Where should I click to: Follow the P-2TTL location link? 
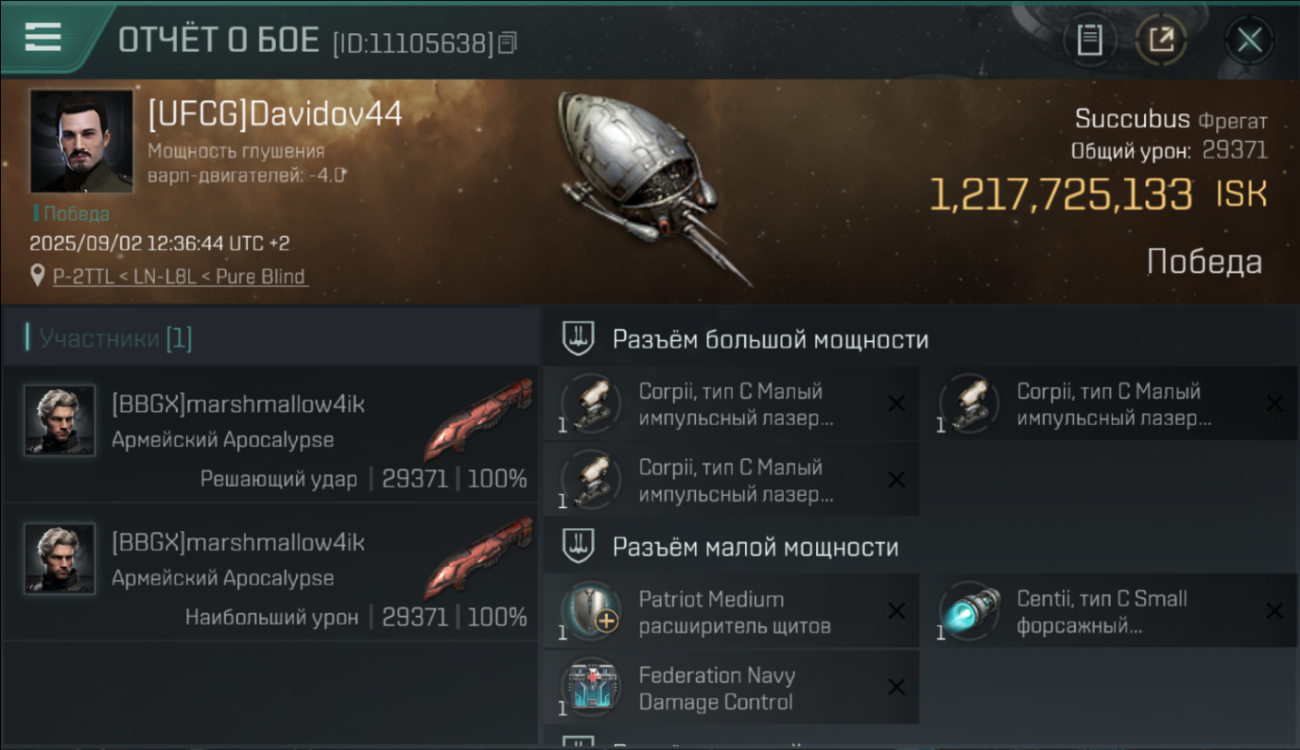[180, 276]
